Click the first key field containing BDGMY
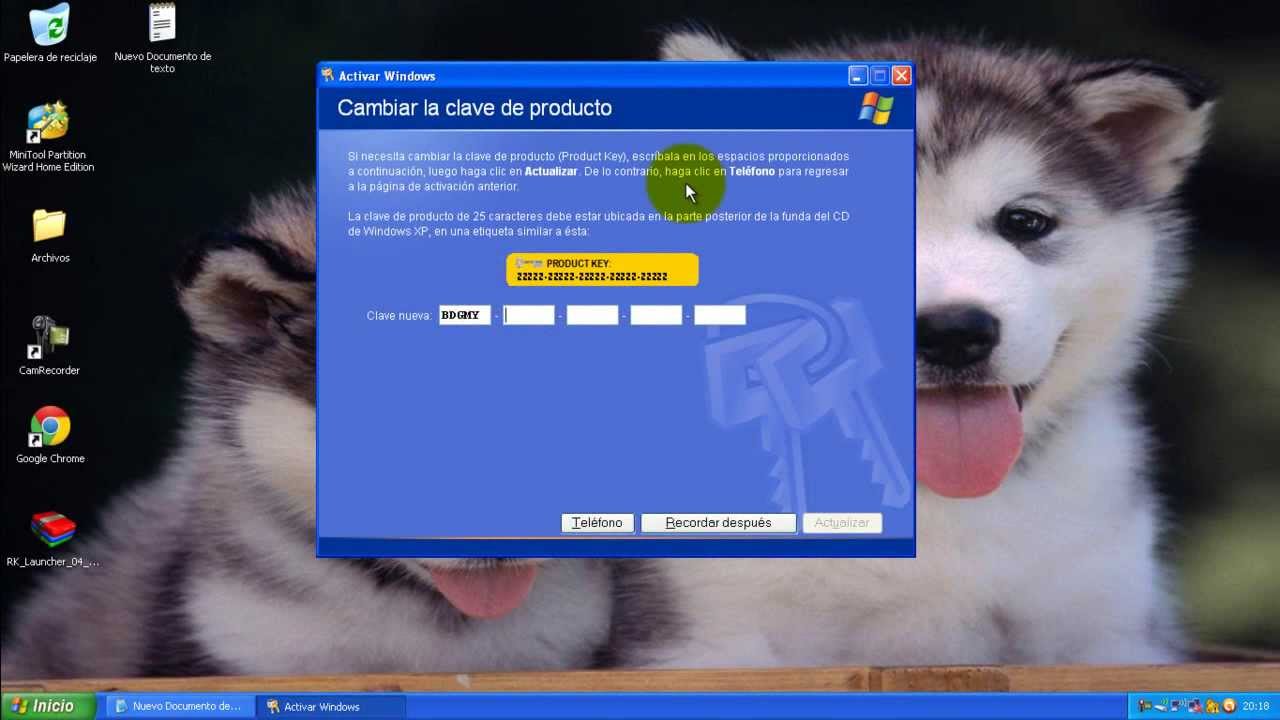This screenshot has width=1280, height=720. tap(465, 315)
